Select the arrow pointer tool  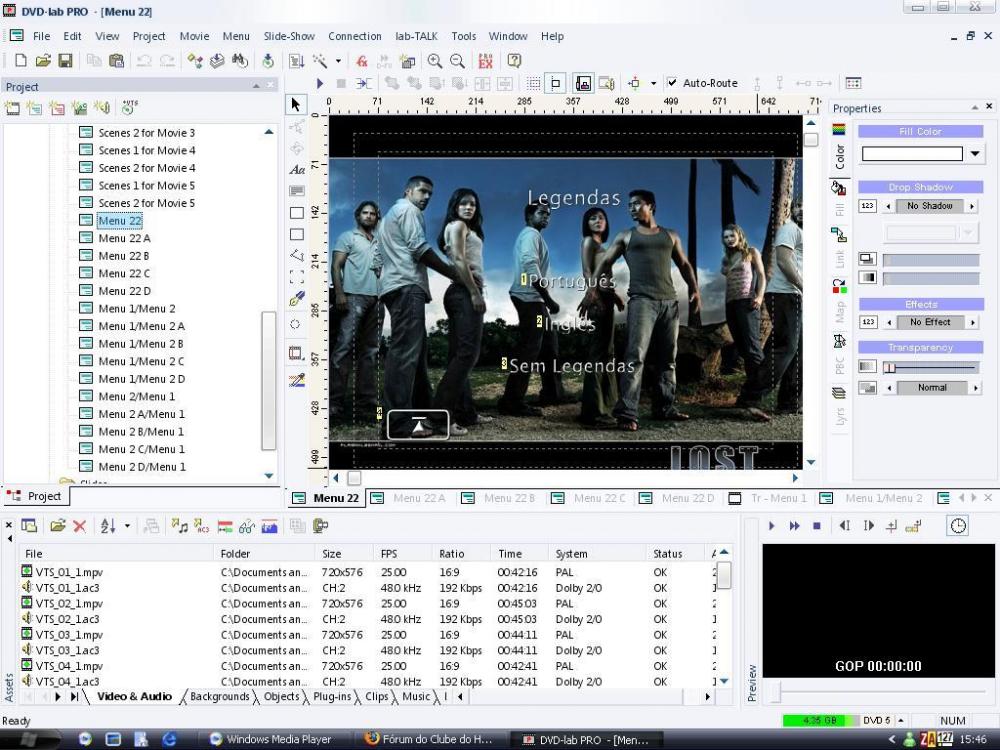pos(296,105)
